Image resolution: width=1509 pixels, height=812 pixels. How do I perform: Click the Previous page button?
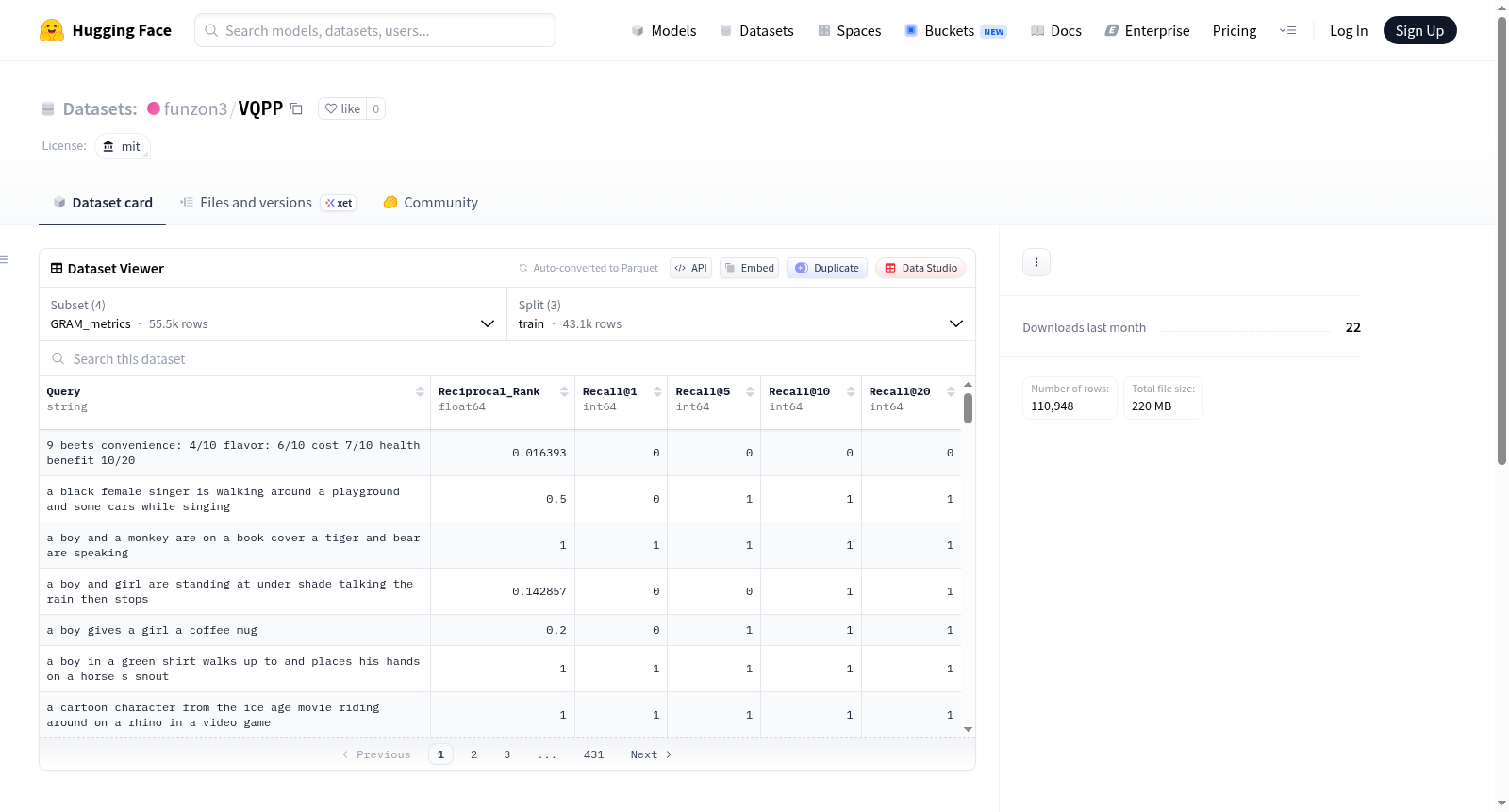pos(376,754)
